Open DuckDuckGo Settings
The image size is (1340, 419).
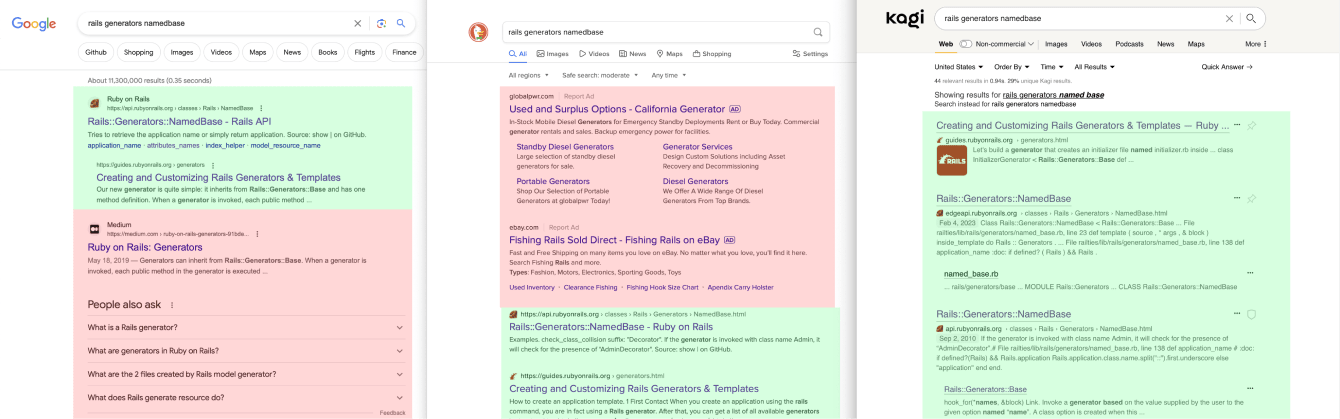pyautogui.click(x=810, y=54)
